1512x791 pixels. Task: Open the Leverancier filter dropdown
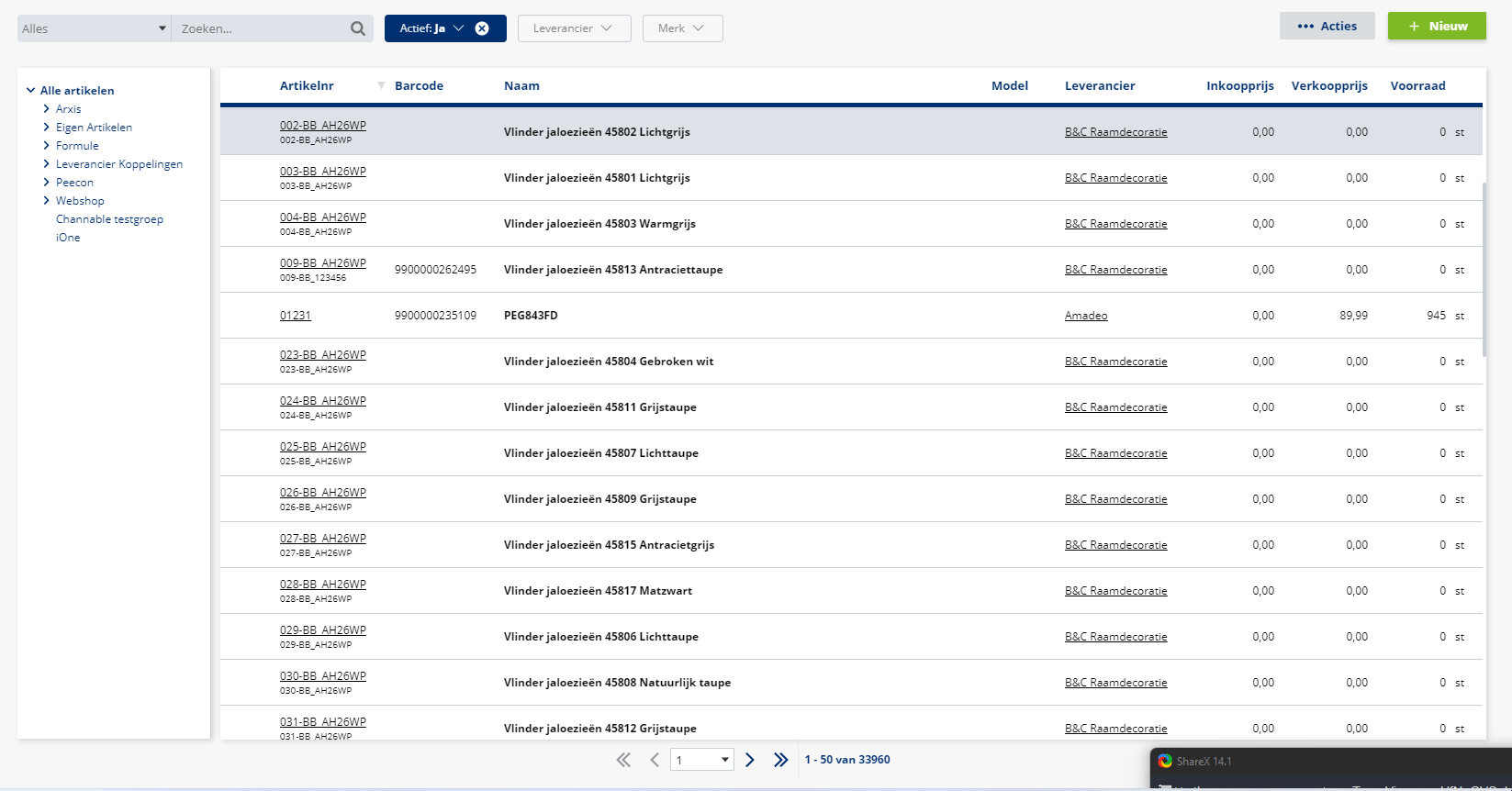574,28
